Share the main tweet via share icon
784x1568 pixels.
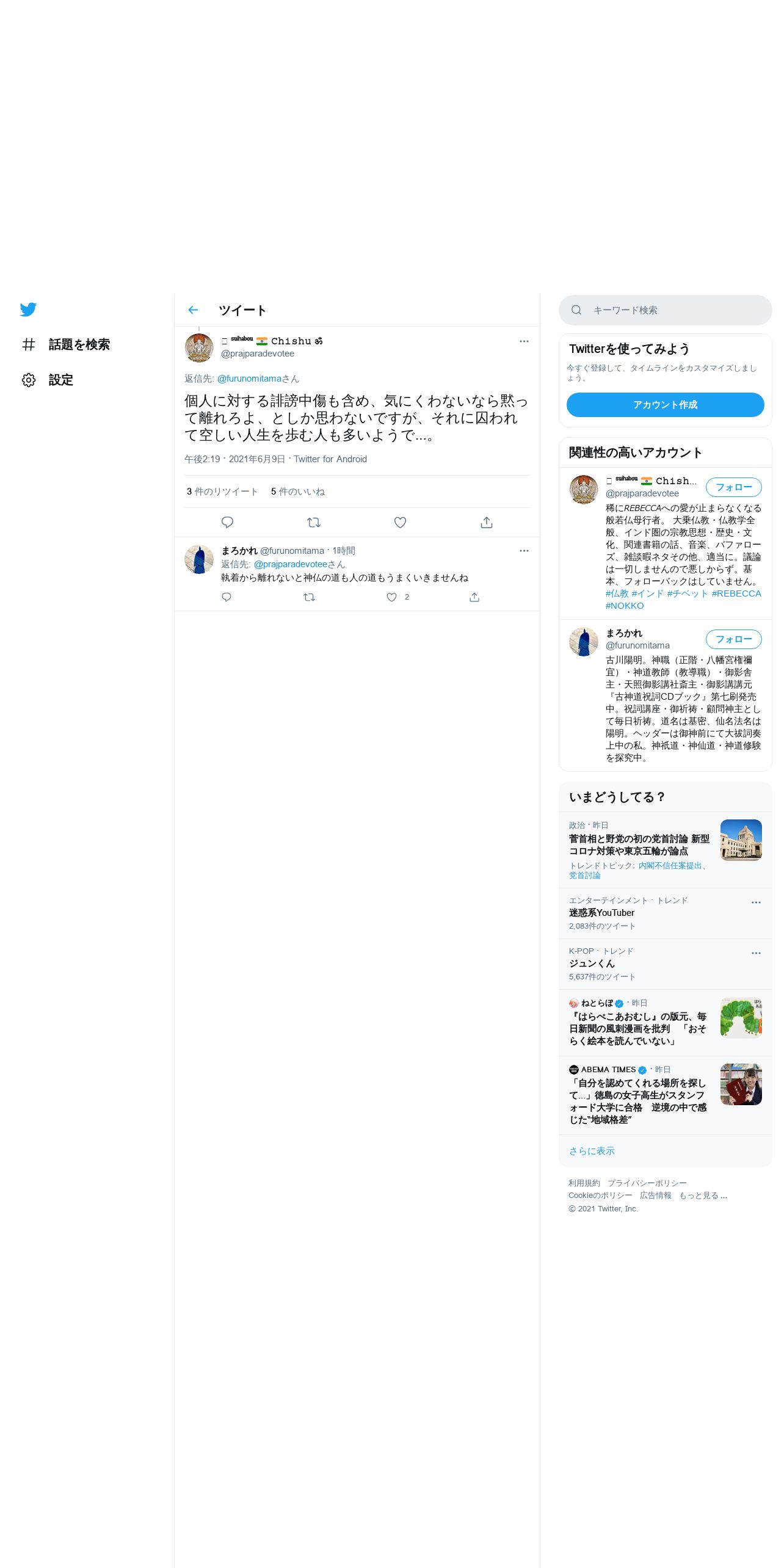pos(487,523)
